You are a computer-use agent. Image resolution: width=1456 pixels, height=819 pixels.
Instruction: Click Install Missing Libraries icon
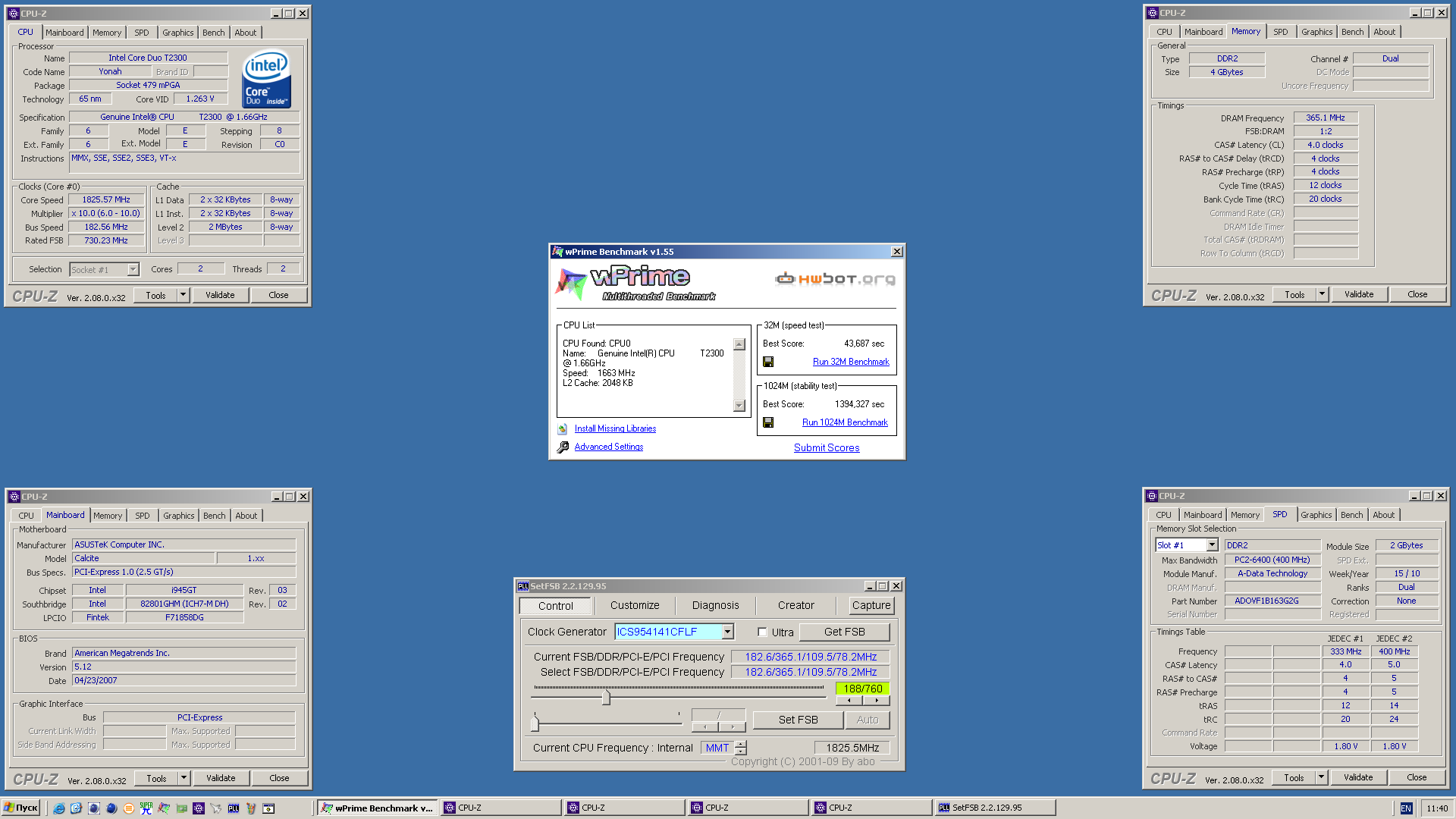coord(563,429)
